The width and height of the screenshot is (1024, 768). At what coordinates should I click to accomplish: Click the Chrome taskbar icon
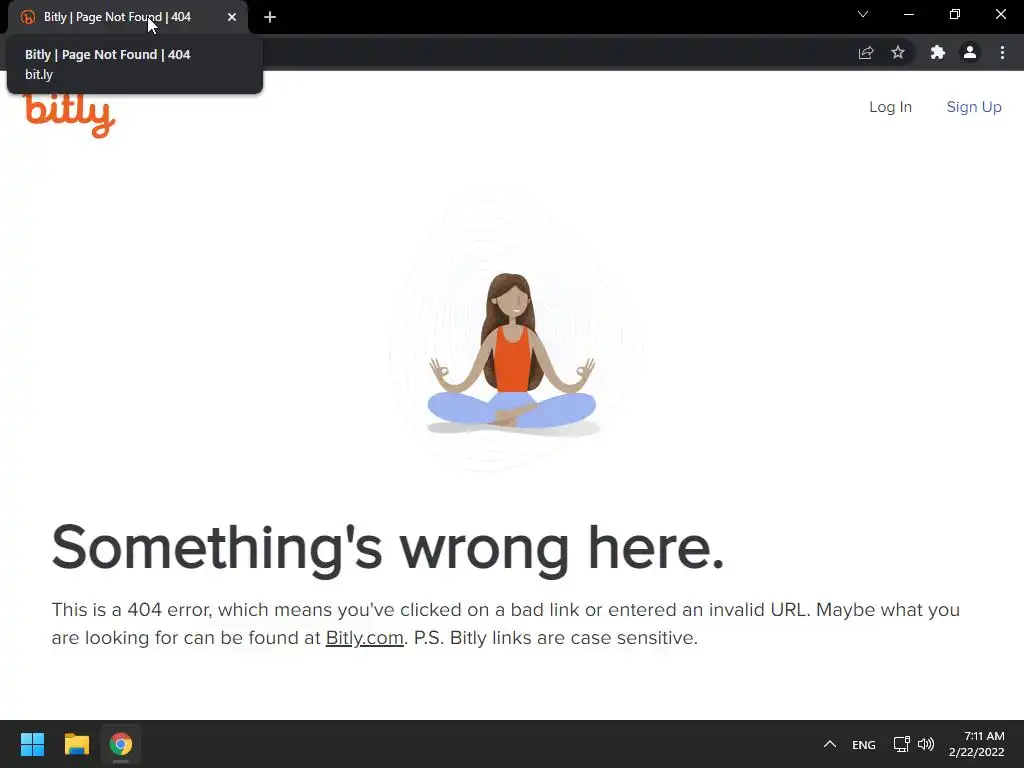click(x=121, y=744)
